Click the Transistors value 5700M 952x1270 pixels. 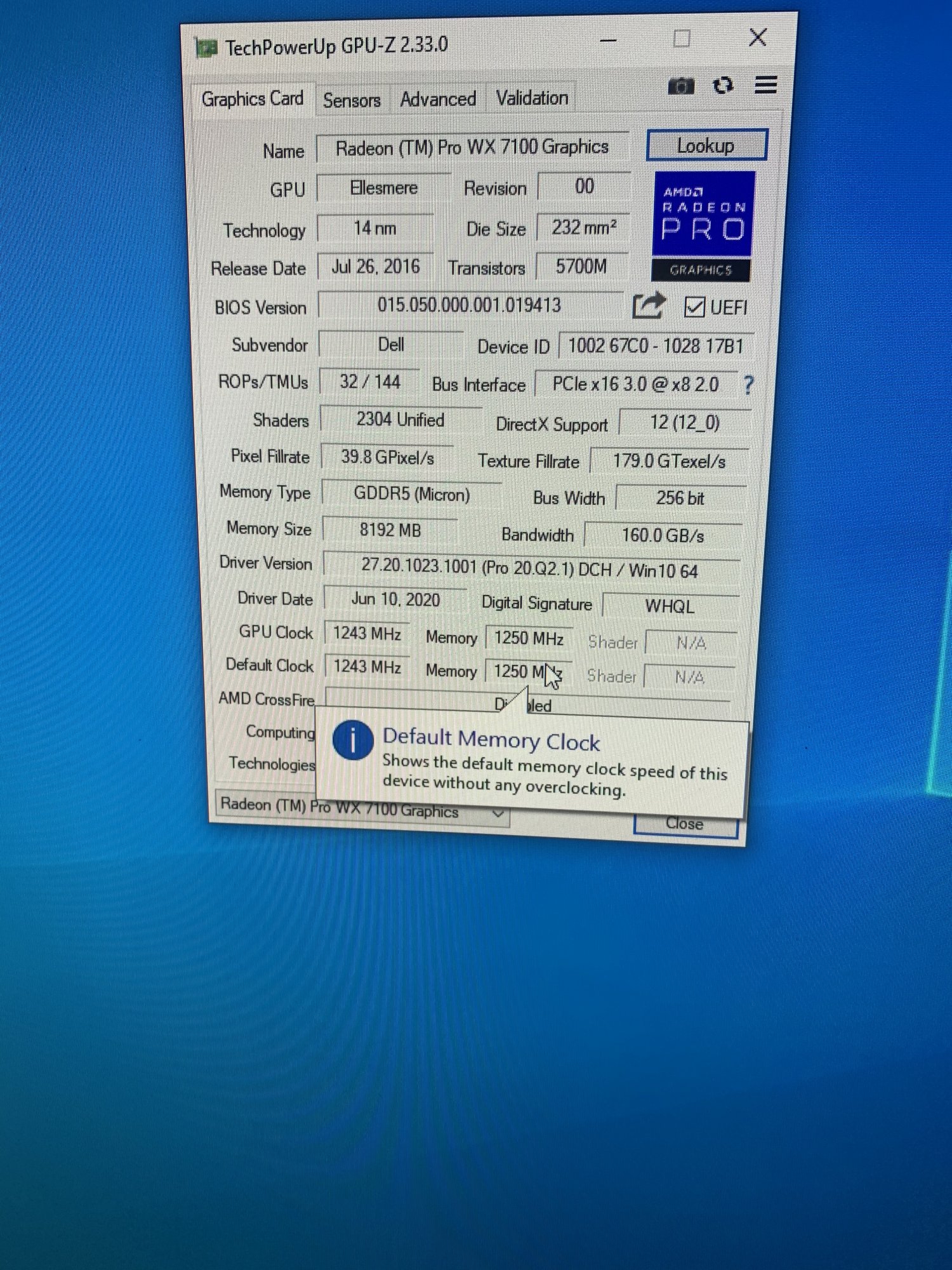(x=582, y=266)
